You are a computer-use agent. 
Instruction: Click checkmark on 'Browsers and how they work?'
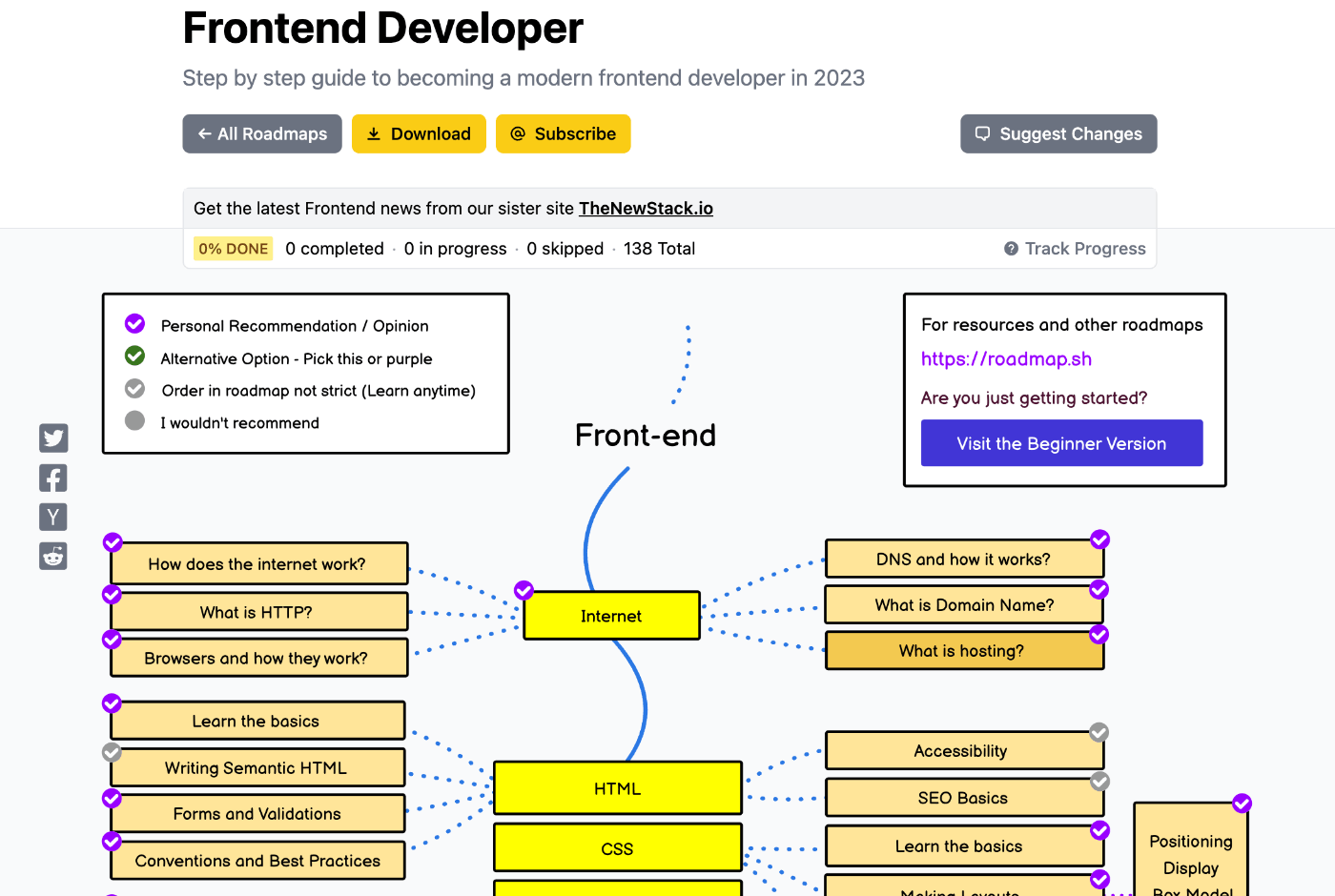[x=112, y=639]
